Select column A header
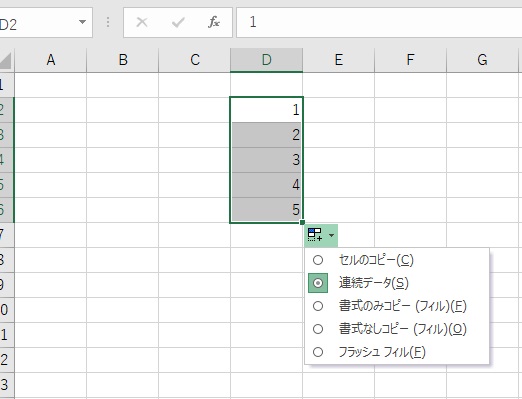The image size is (522, 399). click(x=50, y=60)
